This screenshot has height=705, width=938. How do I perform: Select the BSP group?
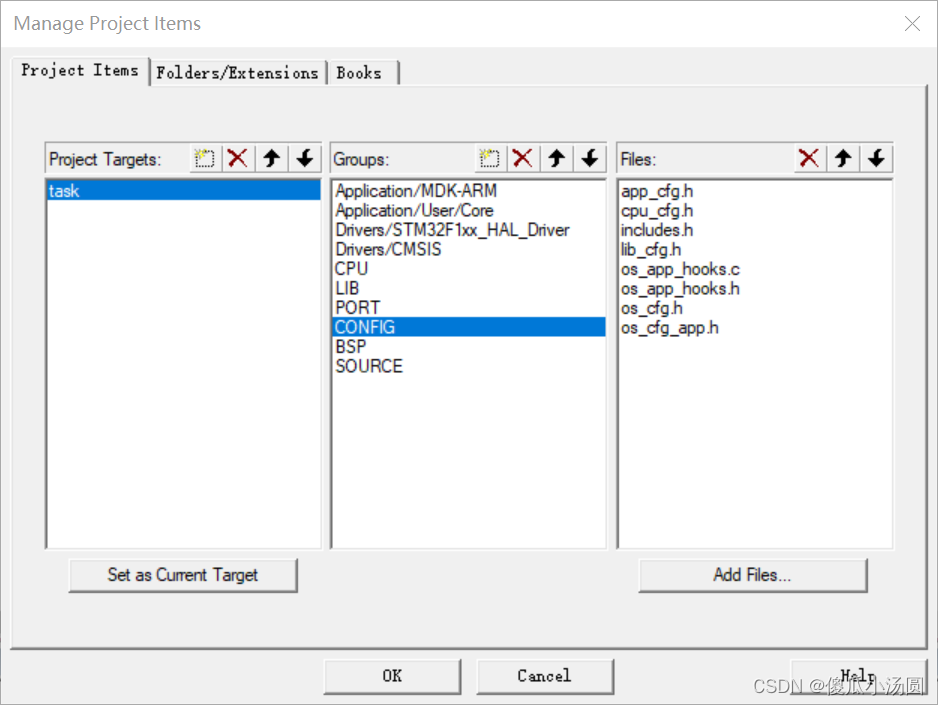pyautogui.click(x=469, y=347)
